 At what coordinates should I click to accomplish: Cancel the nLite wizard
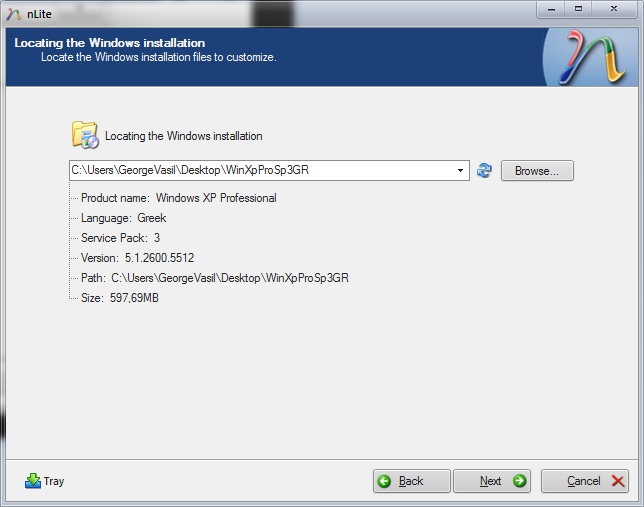585,481
